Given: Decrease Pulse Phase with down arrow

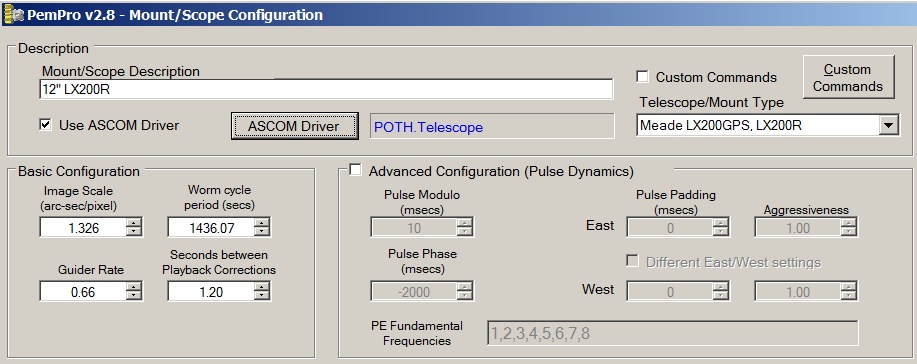Looking at the screenshot, I should (466, 296).
